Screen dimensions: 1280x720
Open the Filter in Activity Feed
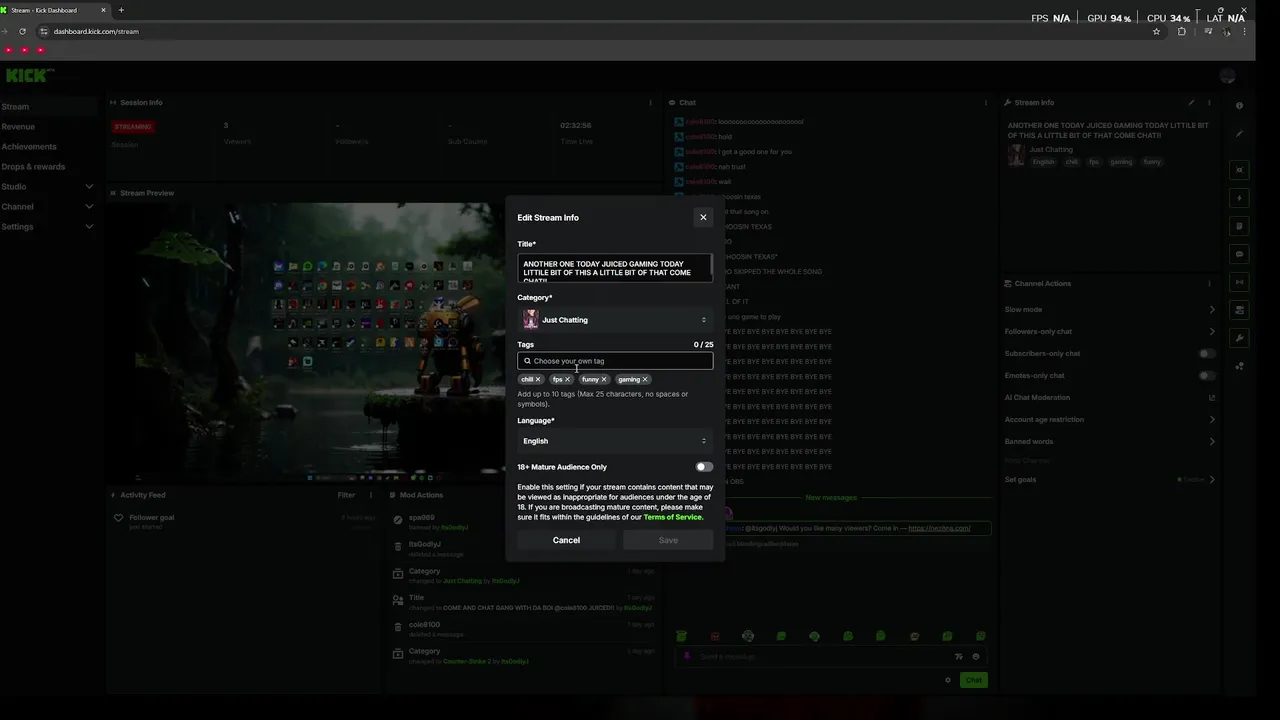346,495
